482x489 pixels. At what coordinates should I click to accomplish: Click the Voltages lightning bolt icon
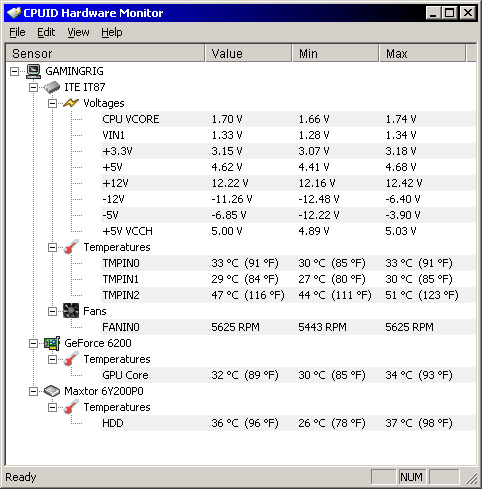click(x=71, y=103)
